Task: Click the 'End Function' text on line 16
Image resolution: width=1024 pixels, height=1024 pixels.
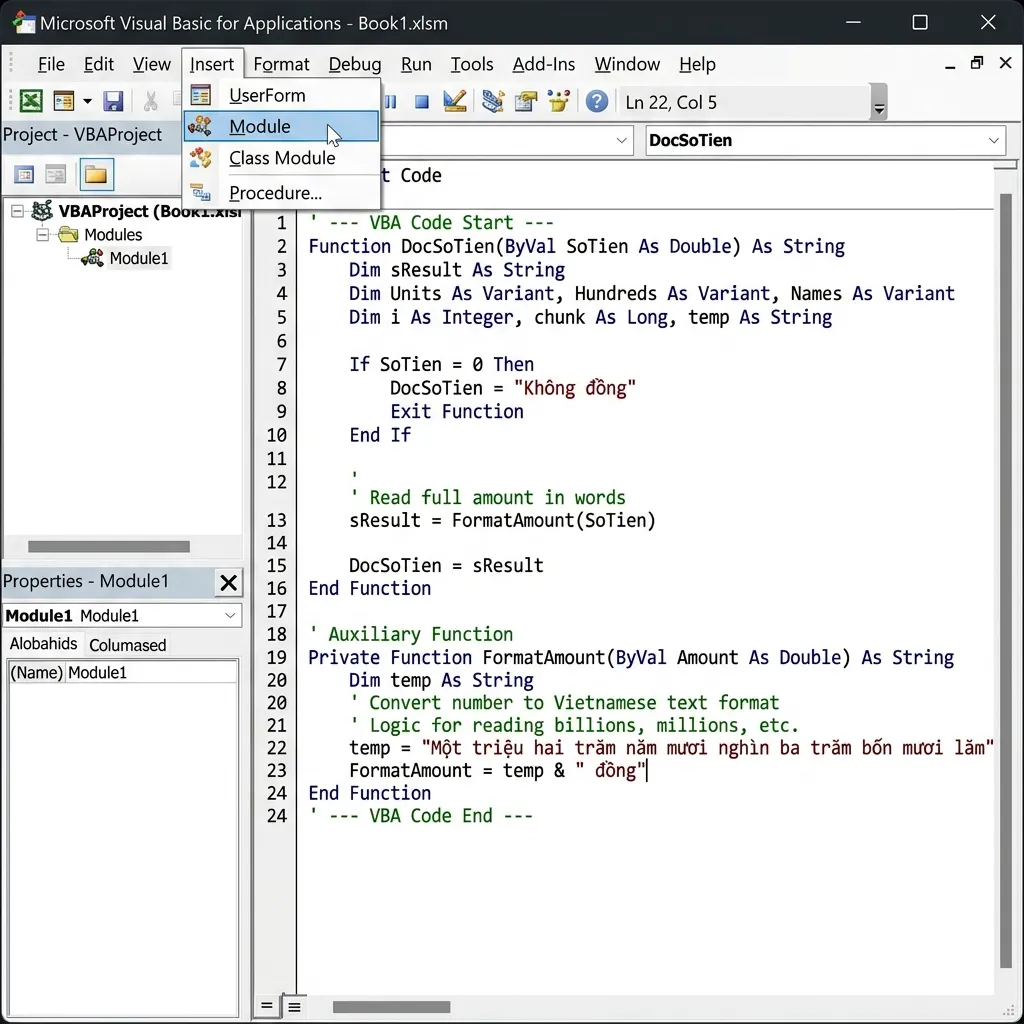Action: point(370,588)
